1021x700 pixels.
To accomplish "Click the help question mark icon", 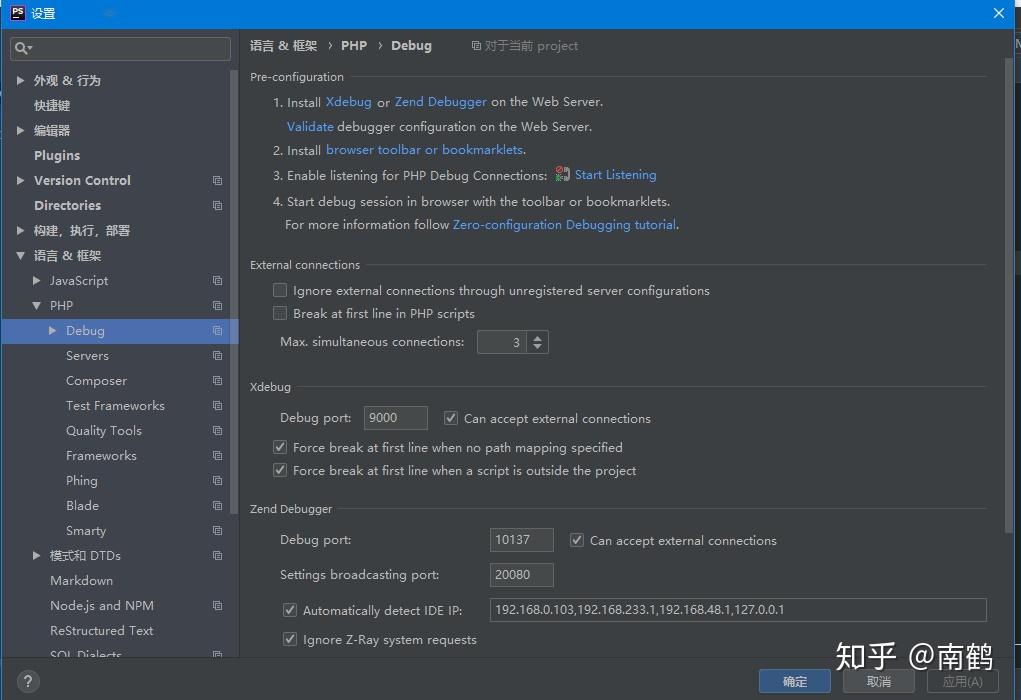I will pyautogui.click(x=26, y=681).
